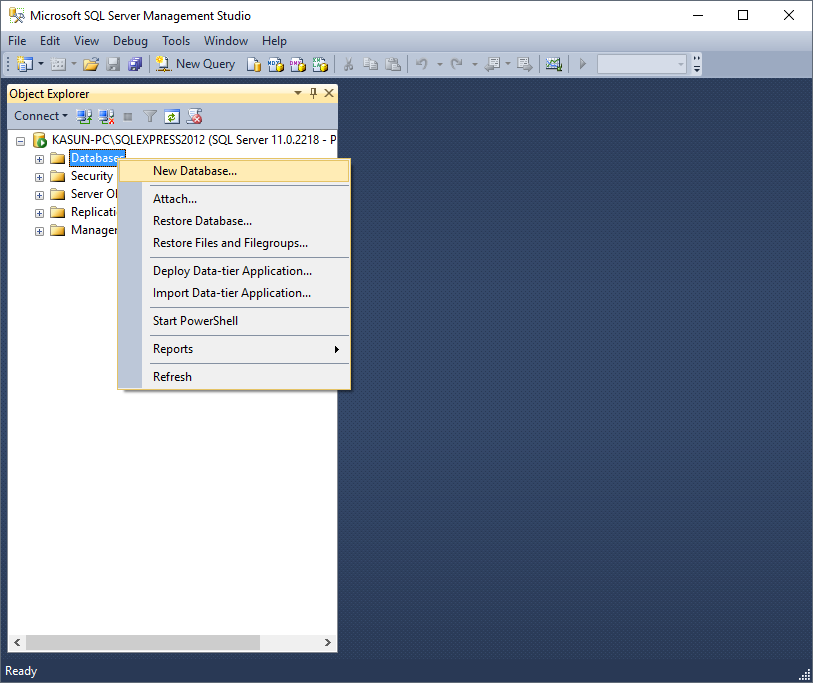Screen dimensions: 813x683
Task: Open the Edit menu
Action: 50,40
